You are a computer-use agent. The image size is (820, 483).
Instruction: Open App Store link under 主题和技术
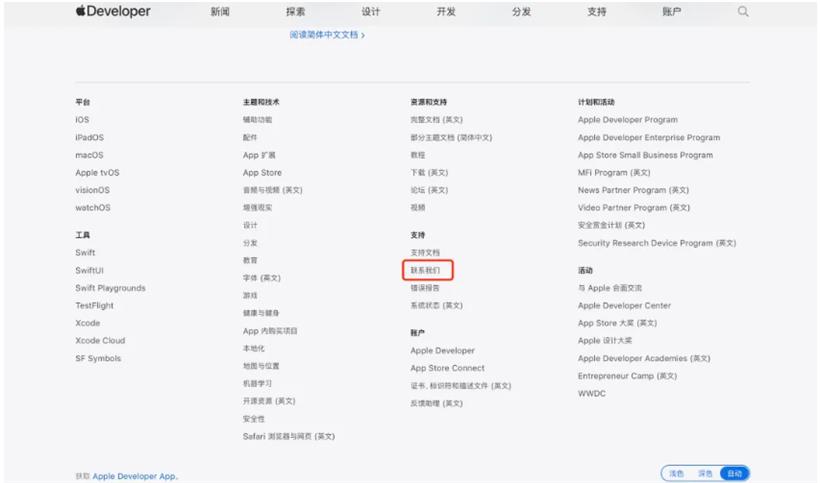[262, 172]
